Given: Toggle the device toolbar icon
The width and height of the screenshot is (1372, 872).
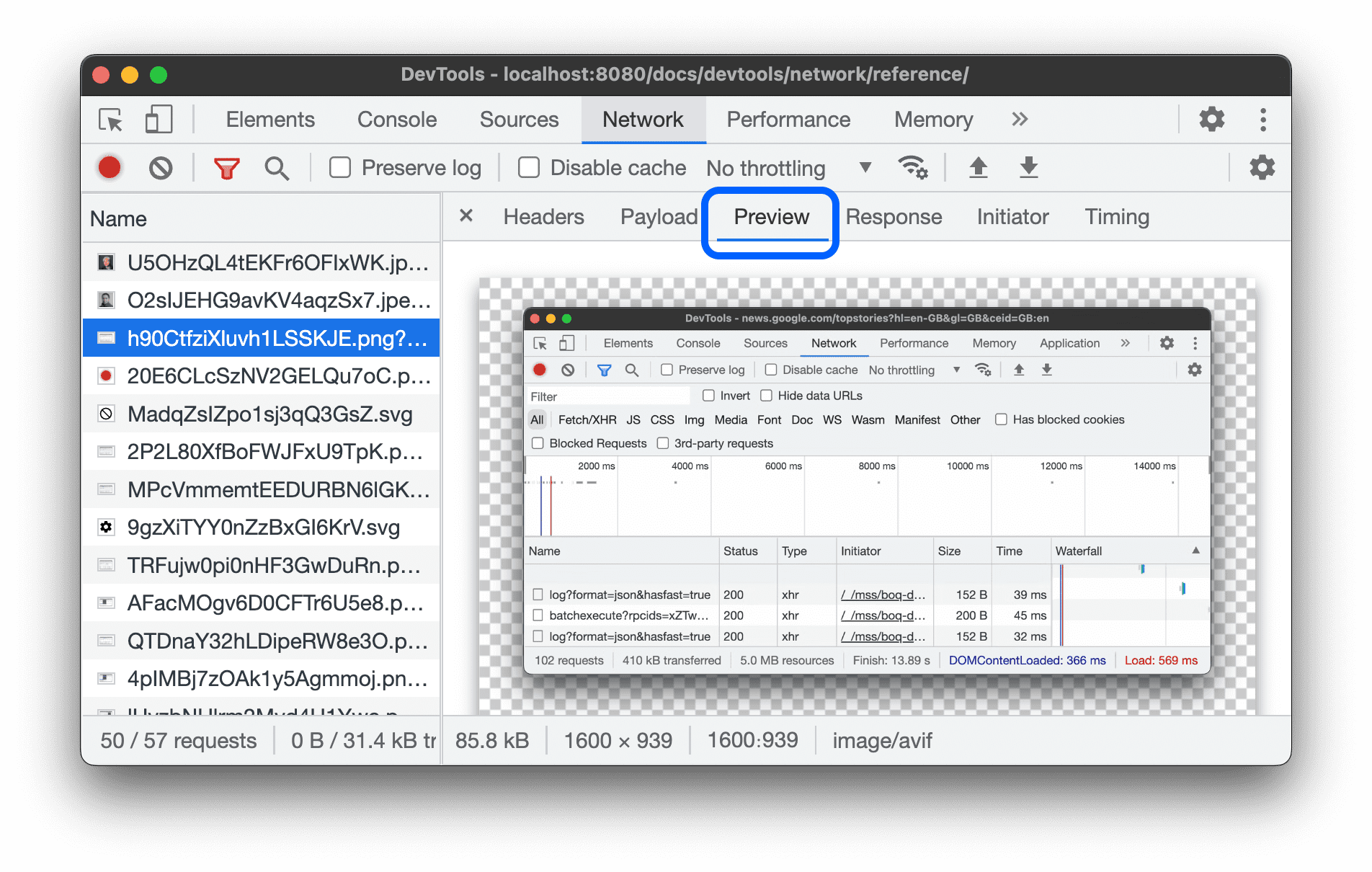Looking at the screenshot, I should (x=158, y=120).
